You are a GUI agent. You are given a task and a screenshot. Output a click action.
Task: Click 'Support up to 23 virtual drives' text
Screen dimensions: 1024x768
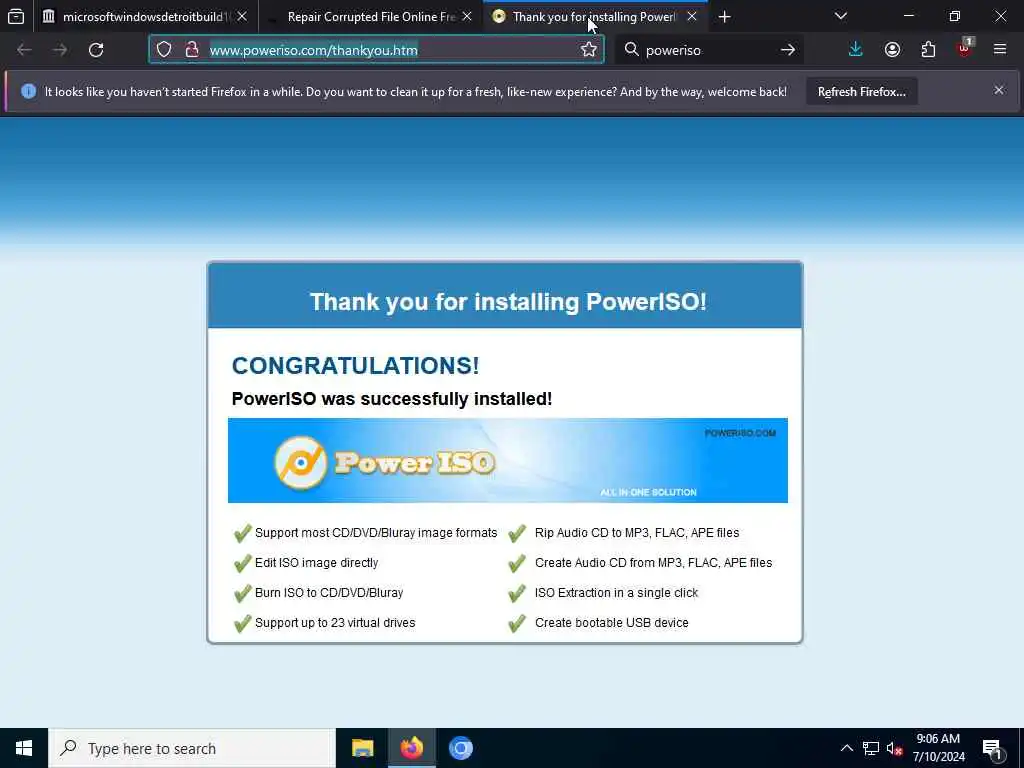335,623
